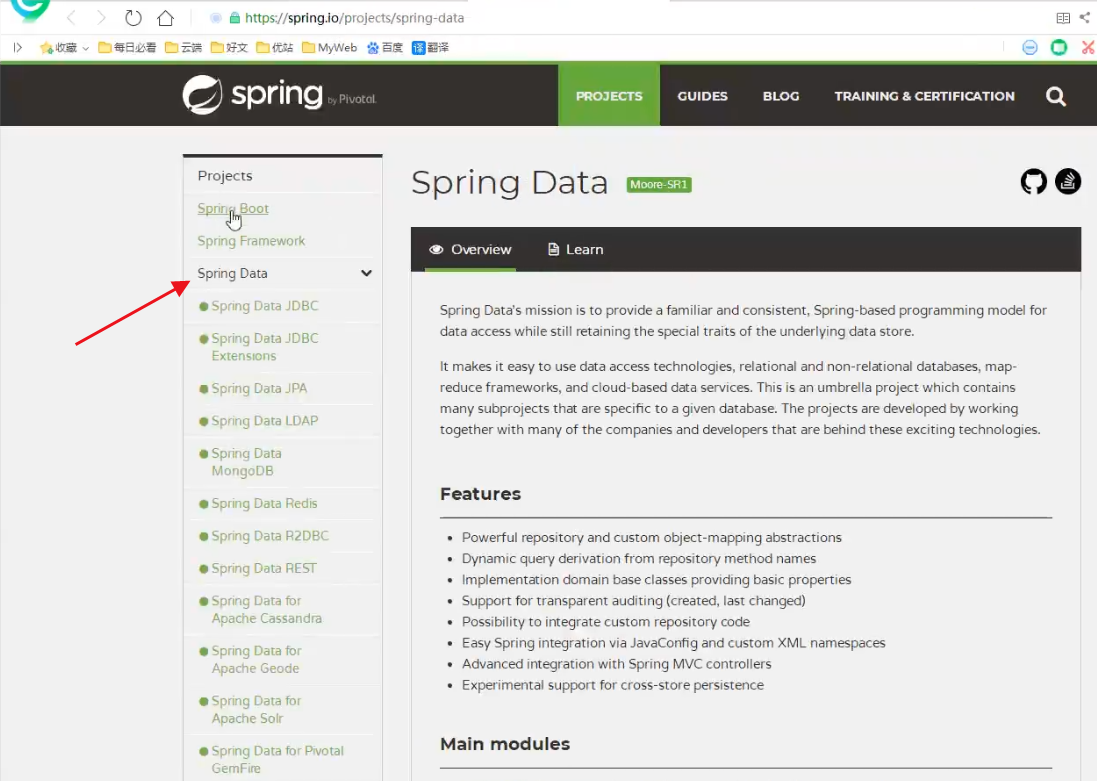Click the browser back arrow

click(x=71, y=18)
